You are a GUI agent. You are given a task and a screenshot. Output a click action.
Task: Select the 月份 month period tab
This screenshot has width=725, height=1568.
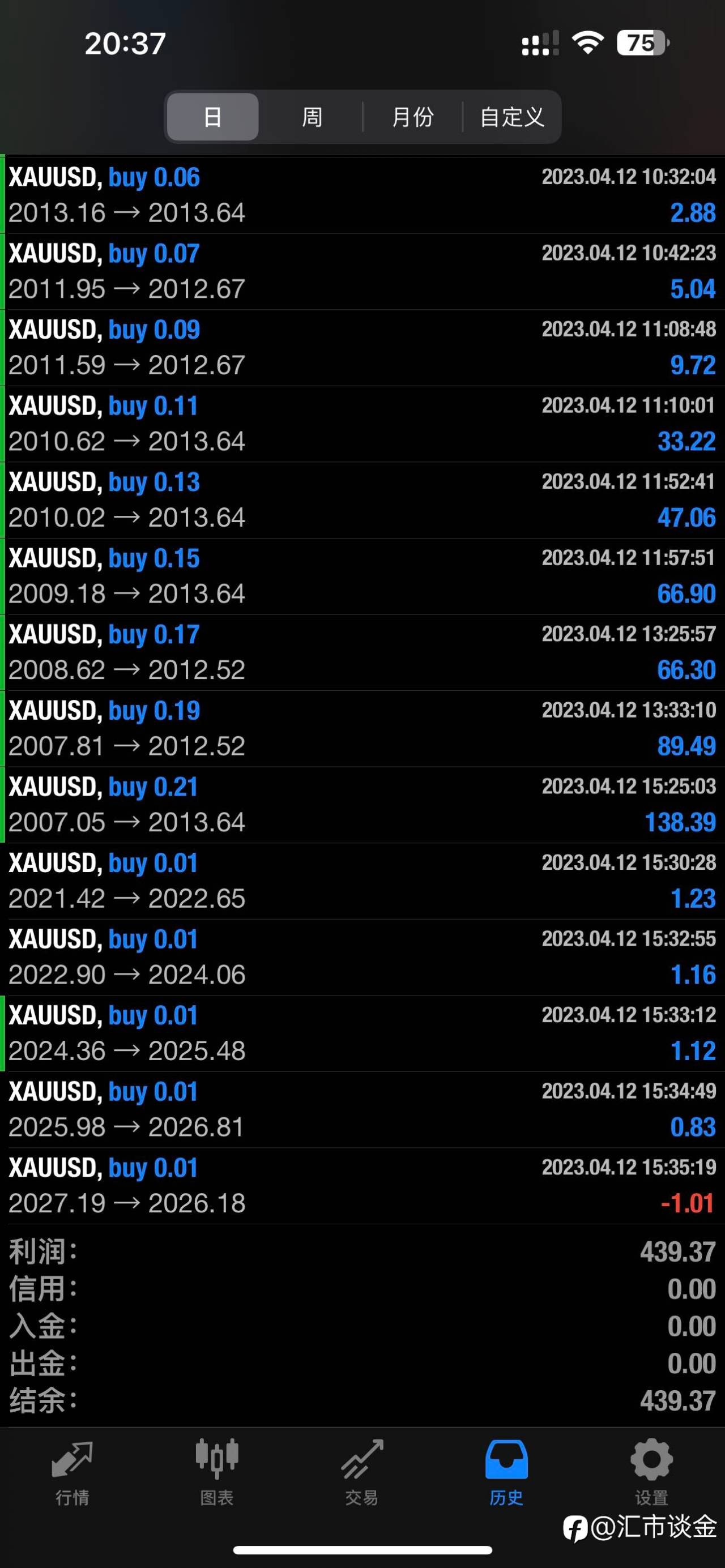tap(413, 117)
